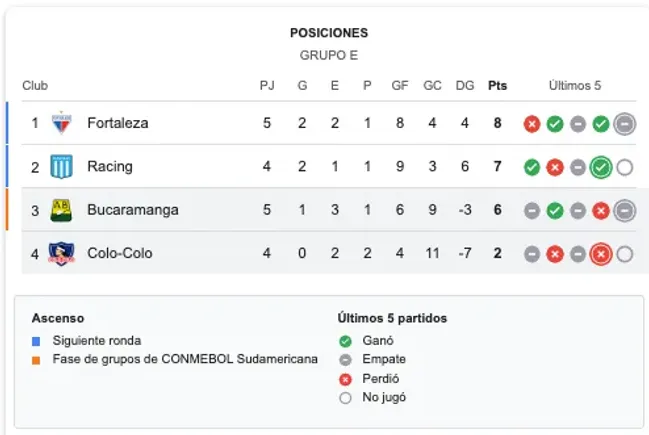This screenshot has width=649, height=435.
Task: Click the Fortaleza club crest icon
Action: click(61, 123)
